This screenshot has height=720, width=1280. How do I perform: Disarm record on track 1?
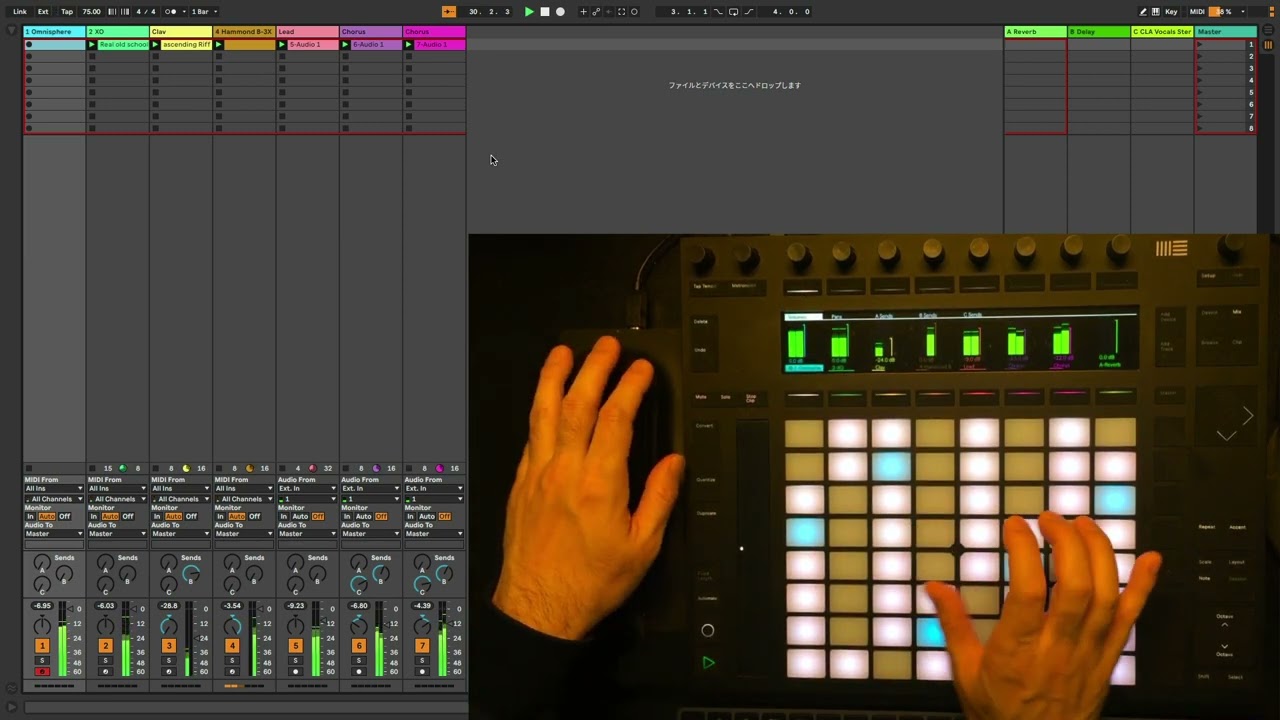pos(42,671)
